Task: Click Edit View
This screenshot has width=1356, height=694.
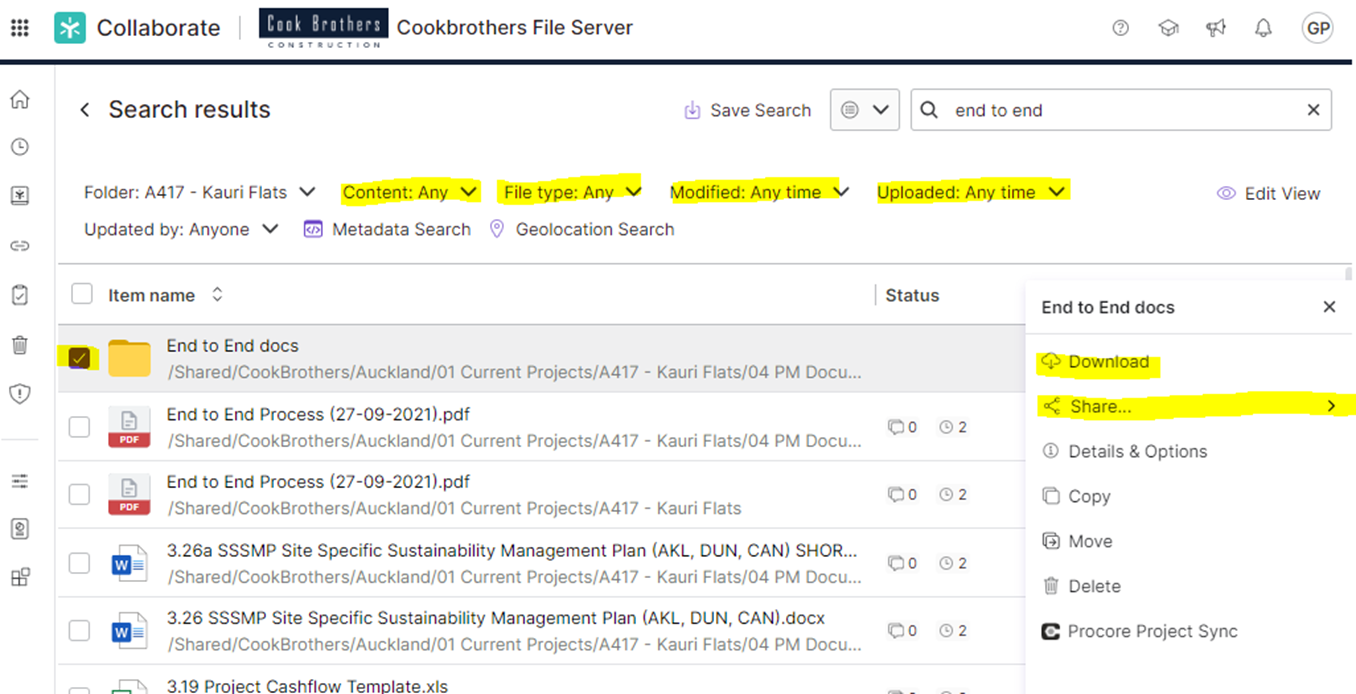Action: 1268,193
